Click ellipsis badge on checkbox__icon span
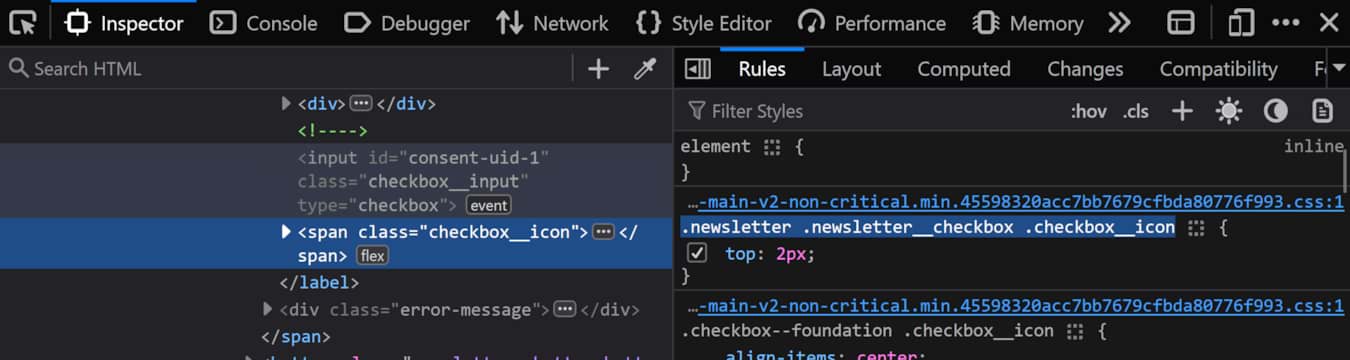 click(x=602, y=232)
